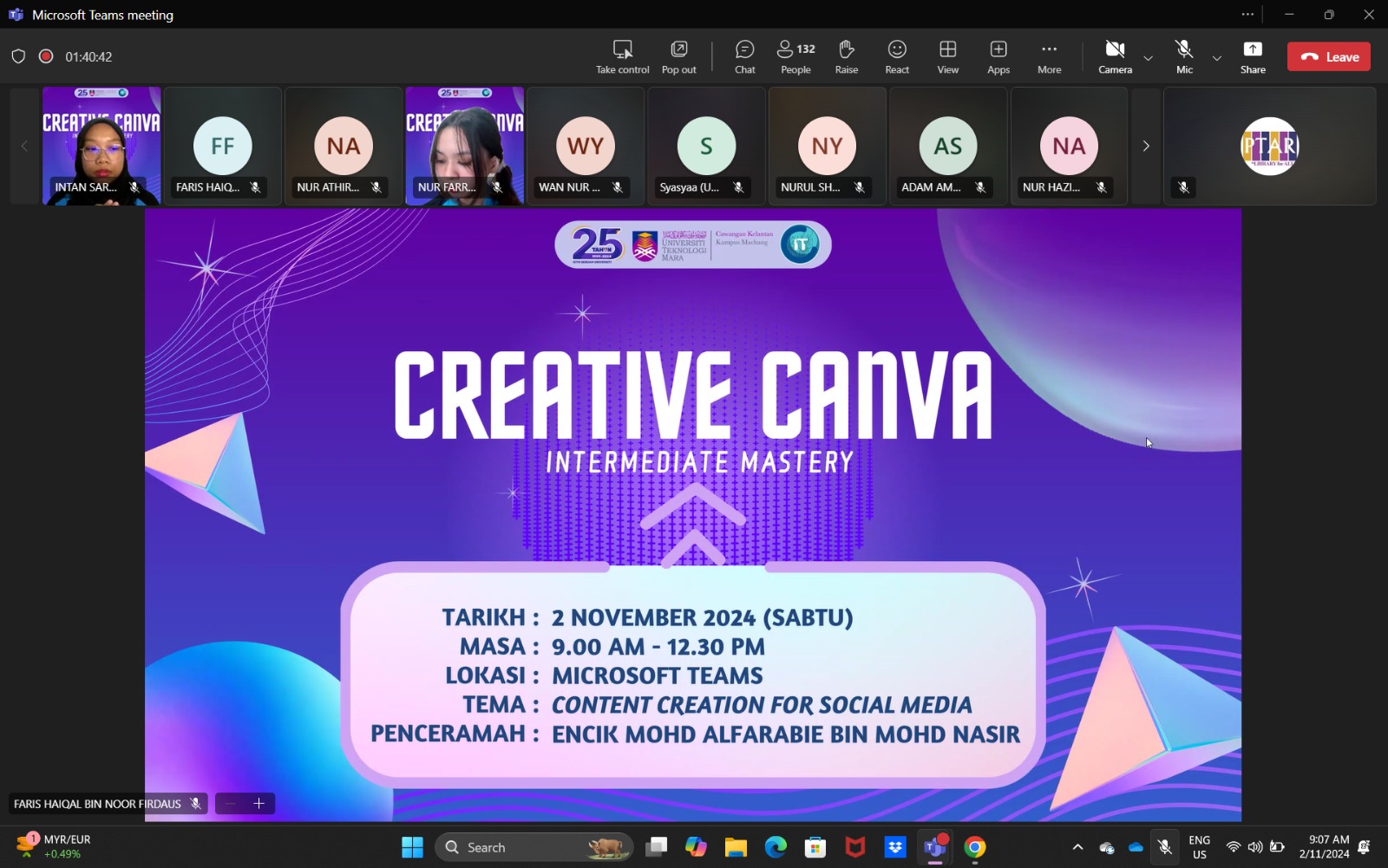
Task: Show hidden icons in the system tray
Action: tap(1077, 847)
